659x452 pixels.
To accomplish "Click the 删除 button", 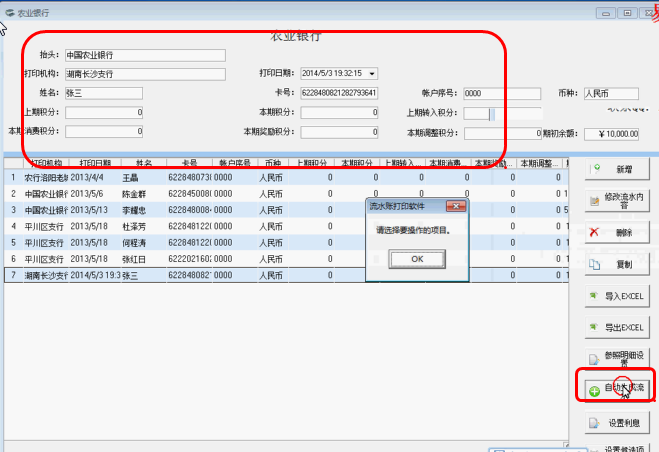I will click(617, 233).
